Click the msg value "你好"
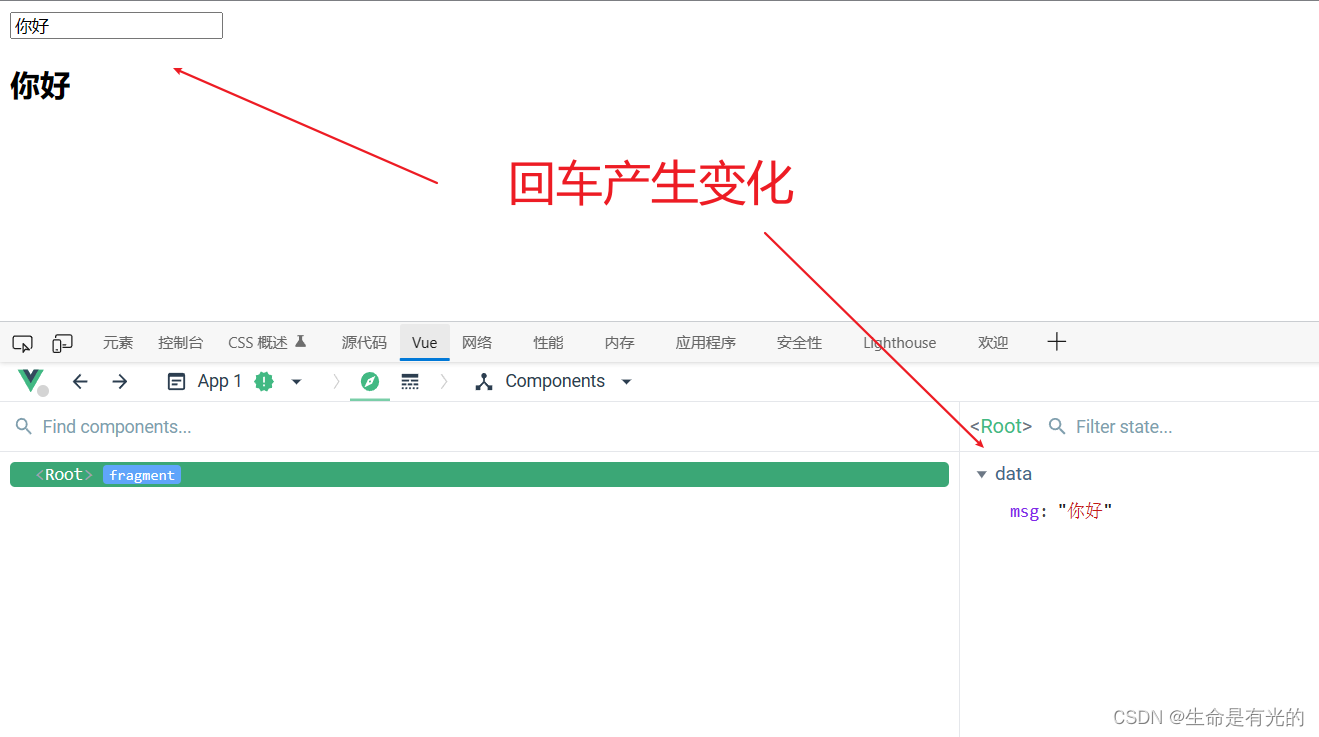1319x737 pixels. click(x=1085, y=511)
